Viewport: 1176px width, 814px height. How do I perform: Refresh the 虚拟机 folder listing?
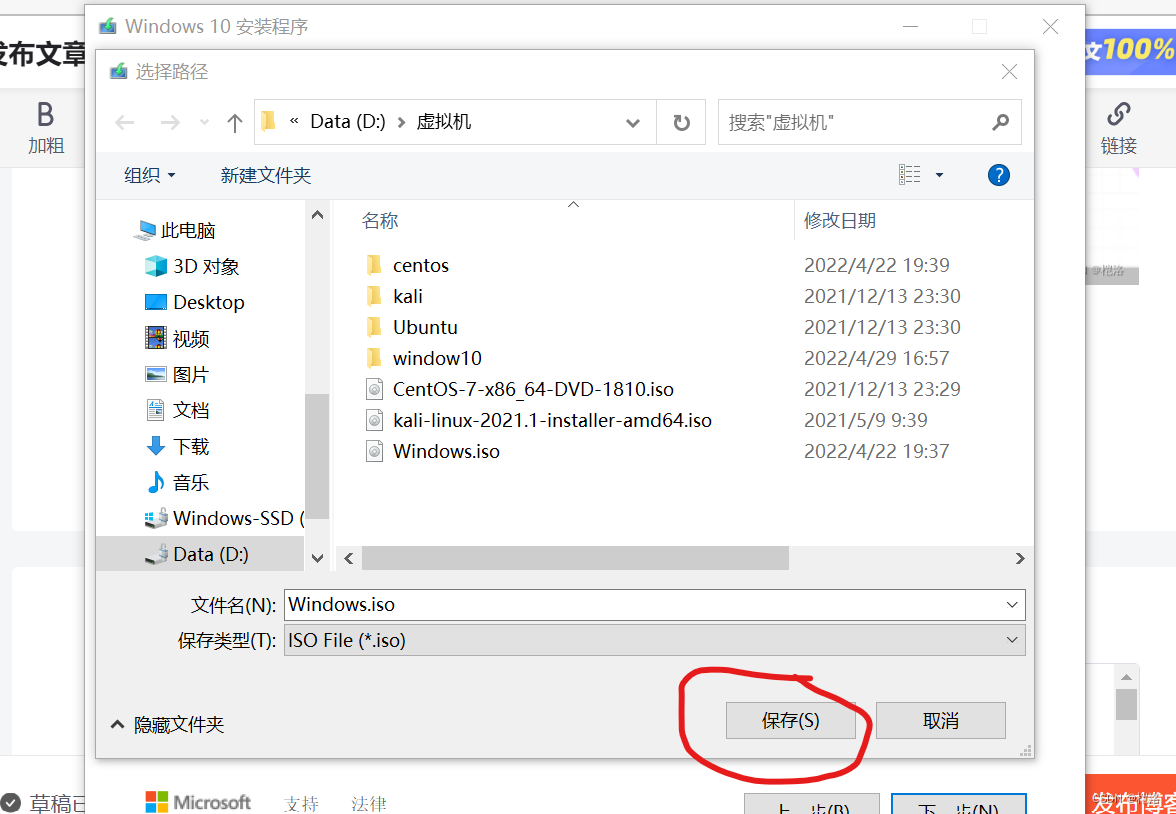click(x=681, y=122)
